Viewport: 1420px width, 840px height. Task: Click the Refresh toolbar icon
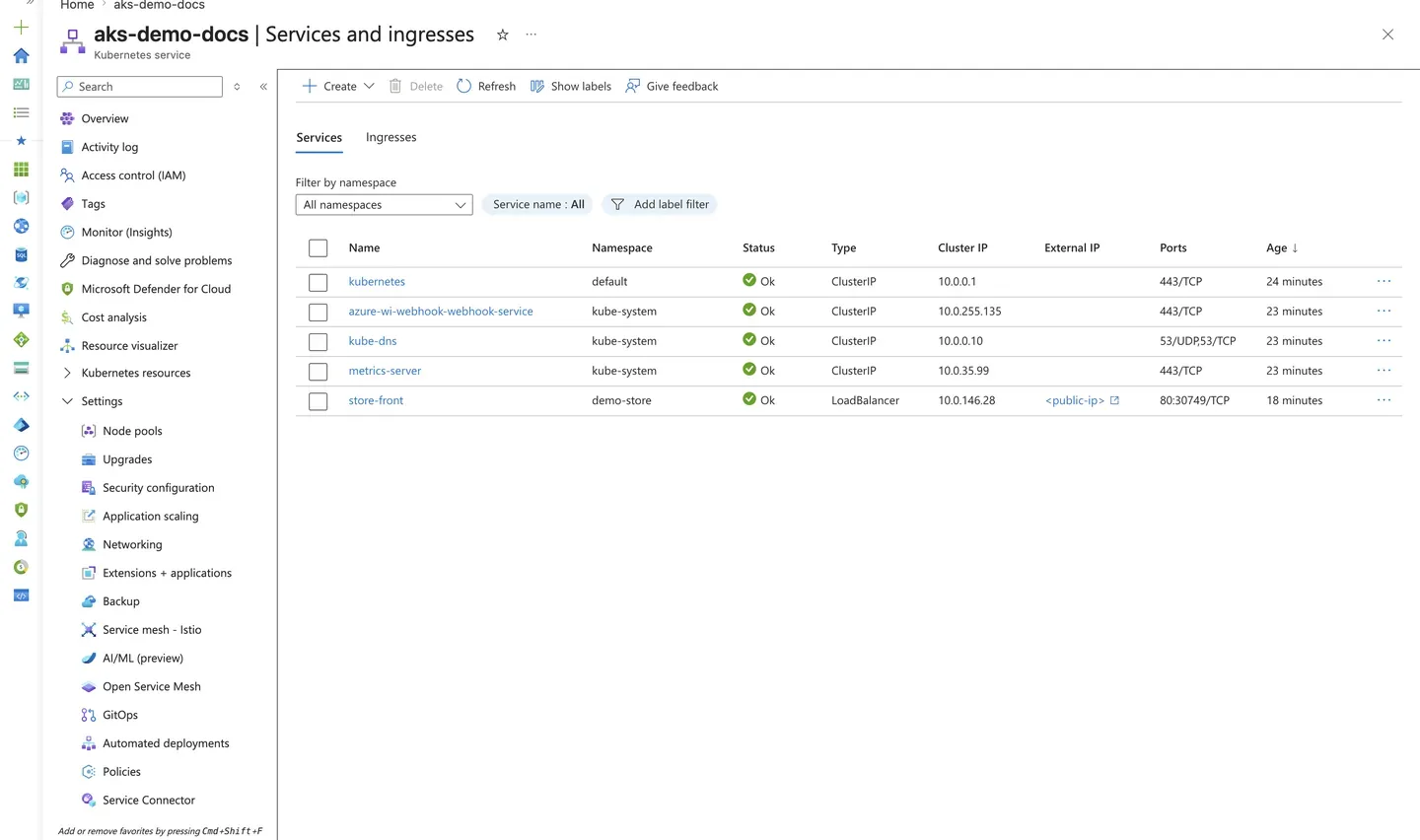coord(464,86)
